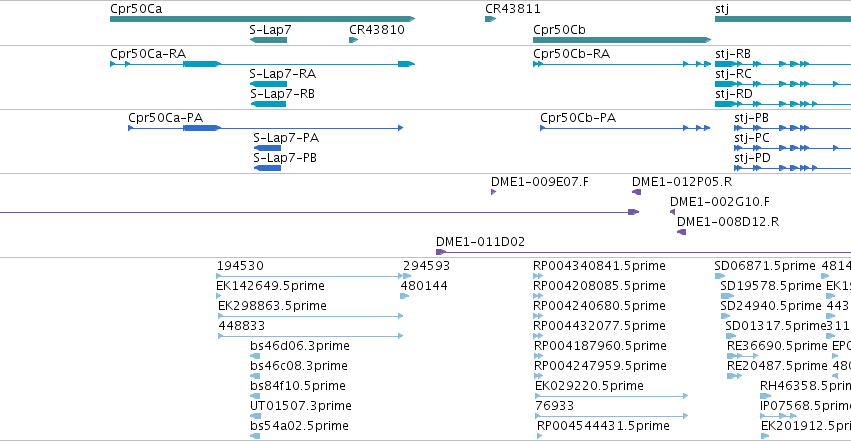Screen dimensions: 851x441
Task: Select the stj-RB transcript
Action: click(783, 64)
